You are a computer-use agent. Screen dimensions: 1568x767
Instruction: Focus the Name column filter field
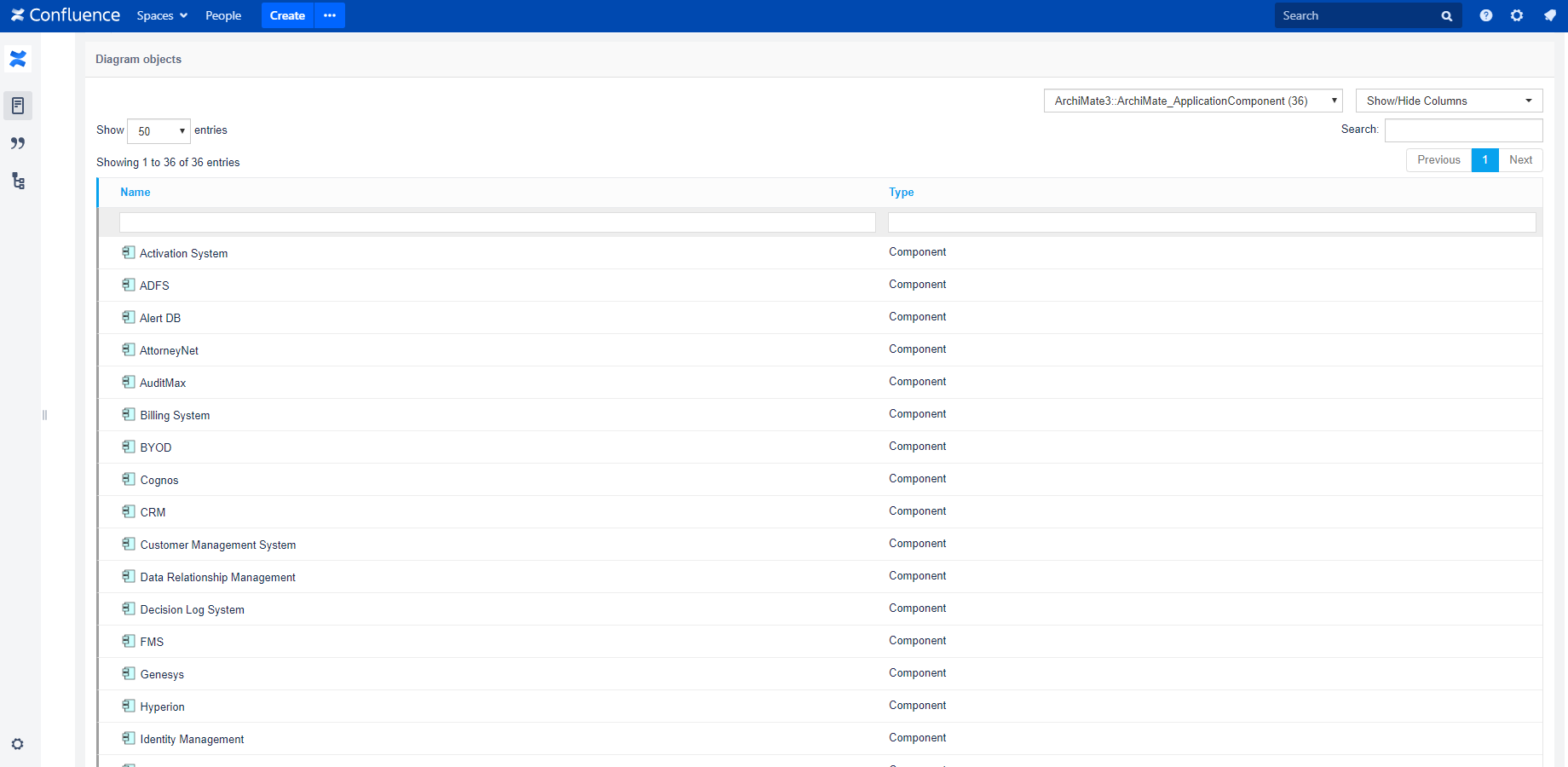498,222
